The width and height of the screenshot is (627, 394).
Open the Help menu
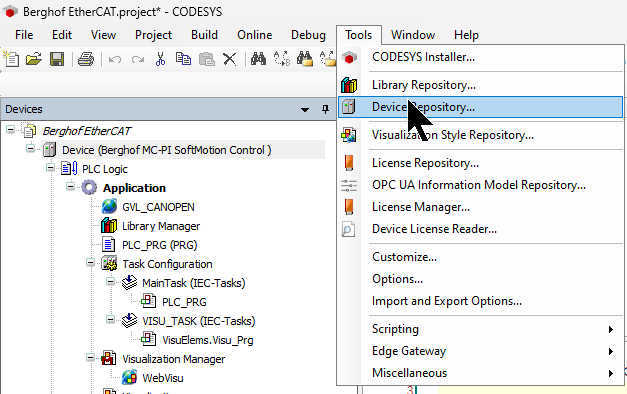[466, 35]
